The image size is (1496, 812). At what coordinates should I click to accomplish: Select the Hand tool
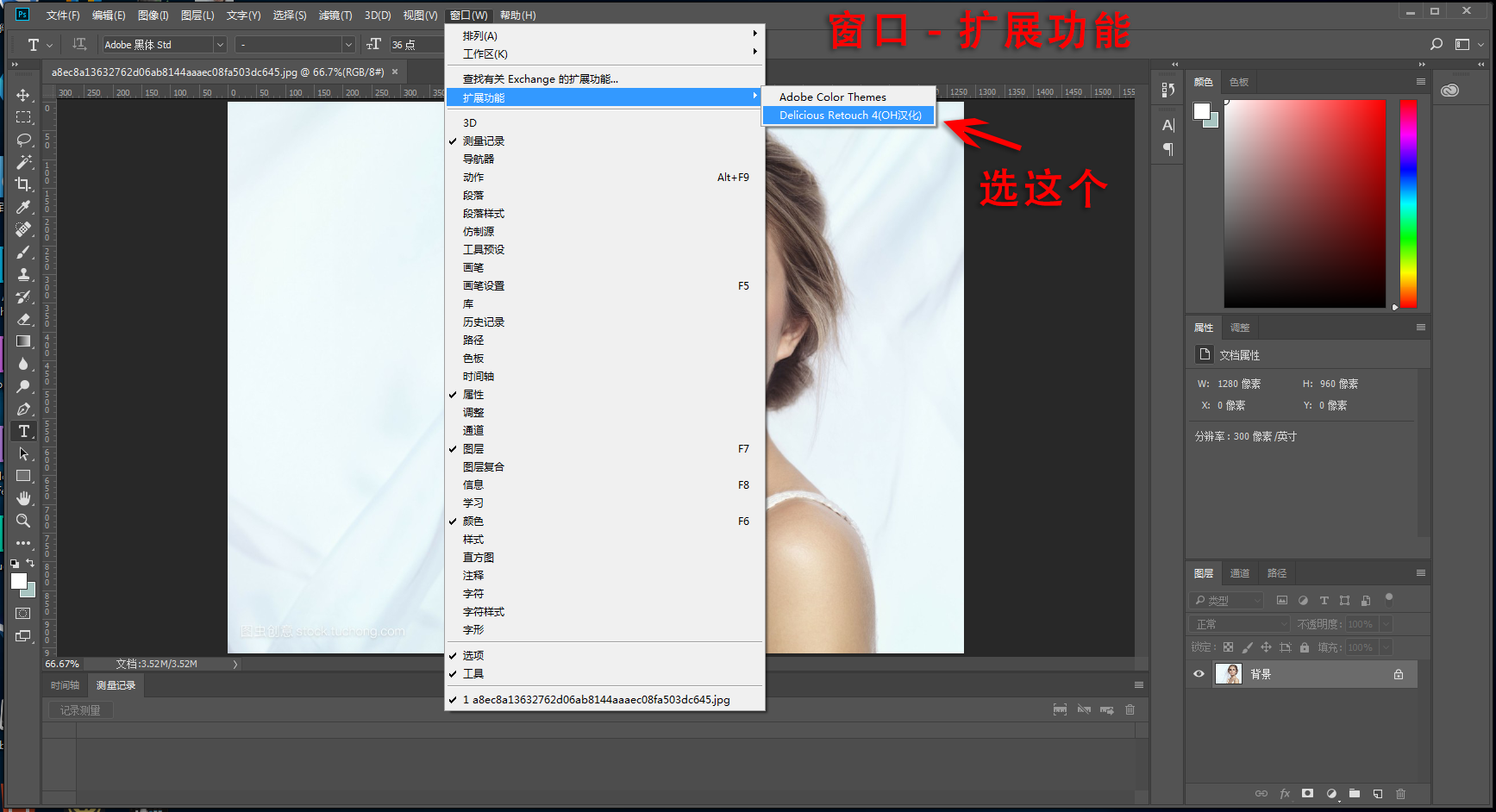click(x=23, y=497)
